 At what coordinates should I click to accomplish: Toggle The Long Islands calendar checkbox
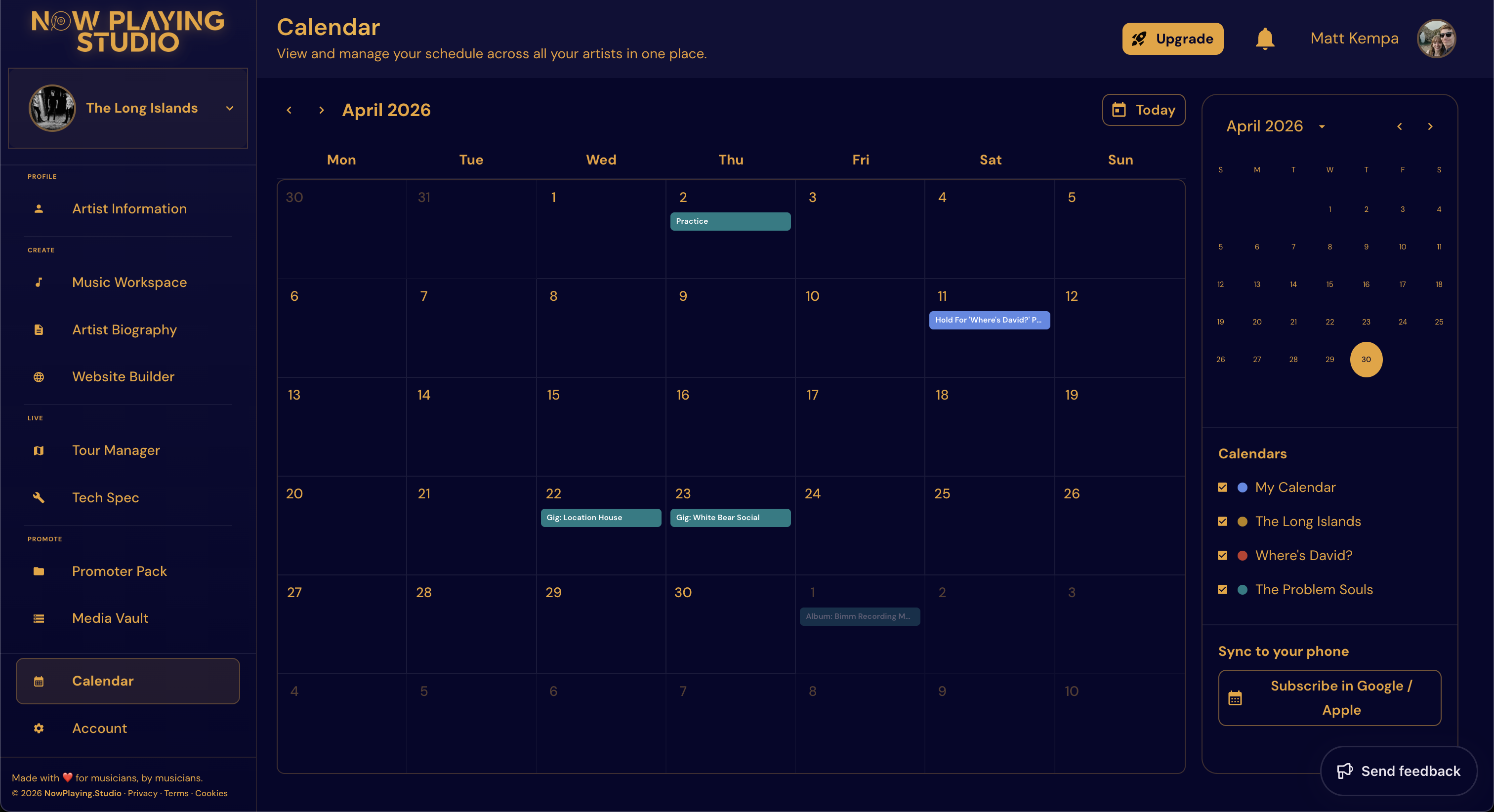pyautogui.click(x=1223, y=522)
